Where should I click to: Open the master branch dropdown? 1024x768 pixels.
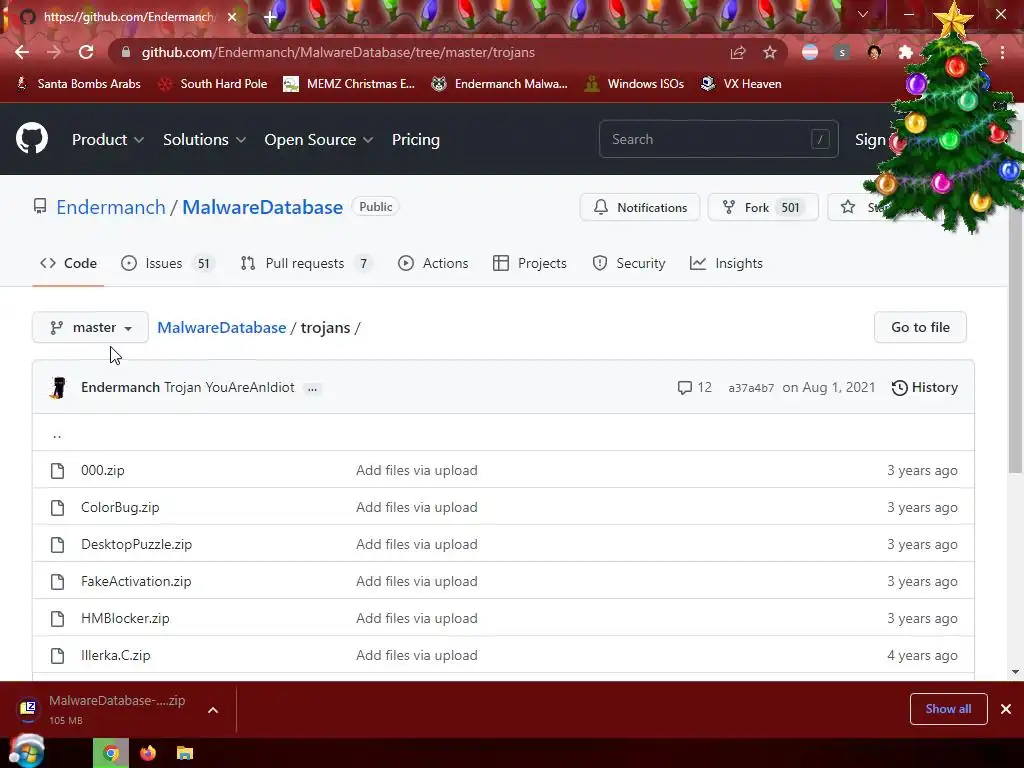[x=90, y=327]
